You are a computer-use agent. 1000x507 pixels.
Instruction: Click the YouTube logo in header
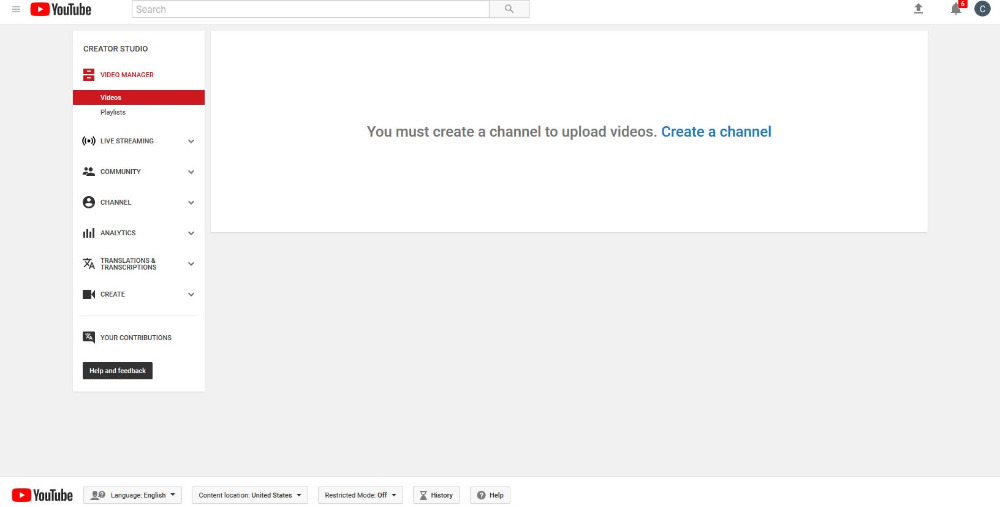pyautogui.click(x=61, y=9)
